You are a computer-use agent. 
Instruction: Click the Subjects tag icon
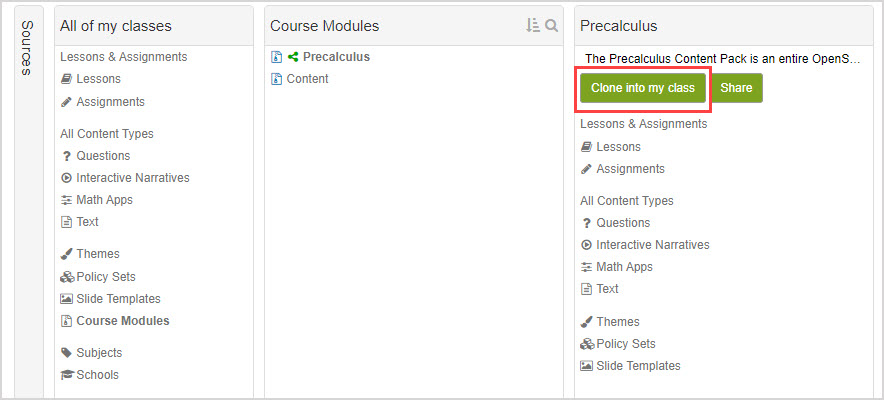click(x=66, y=353)
